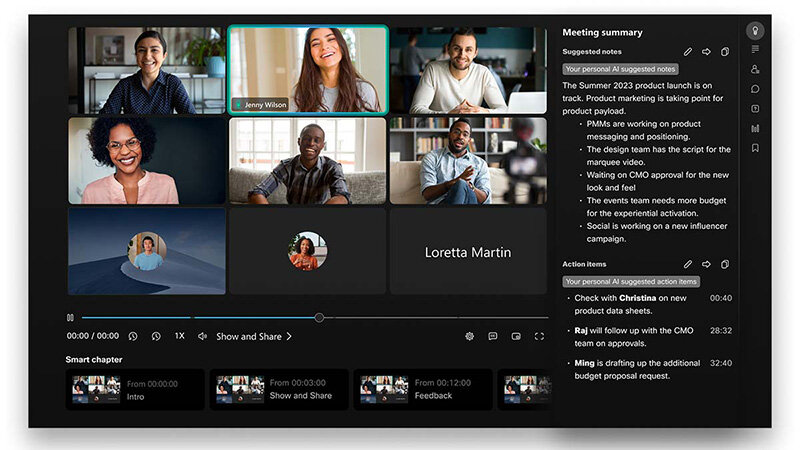Image resolution: width=800 pixels, height=450 pixels.
Task: Skip forward using the forward-time icon
Action: pos(156,336)
